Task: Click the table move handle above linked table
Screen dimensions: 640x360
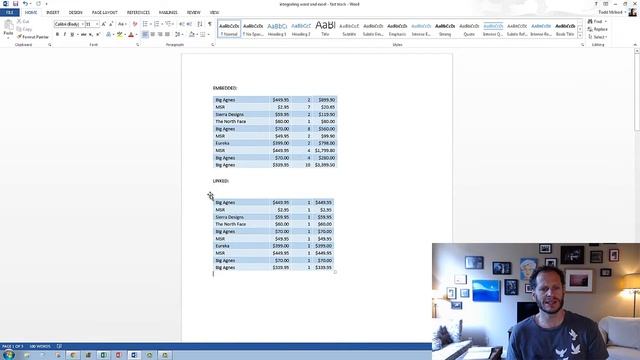Action: 210,196
